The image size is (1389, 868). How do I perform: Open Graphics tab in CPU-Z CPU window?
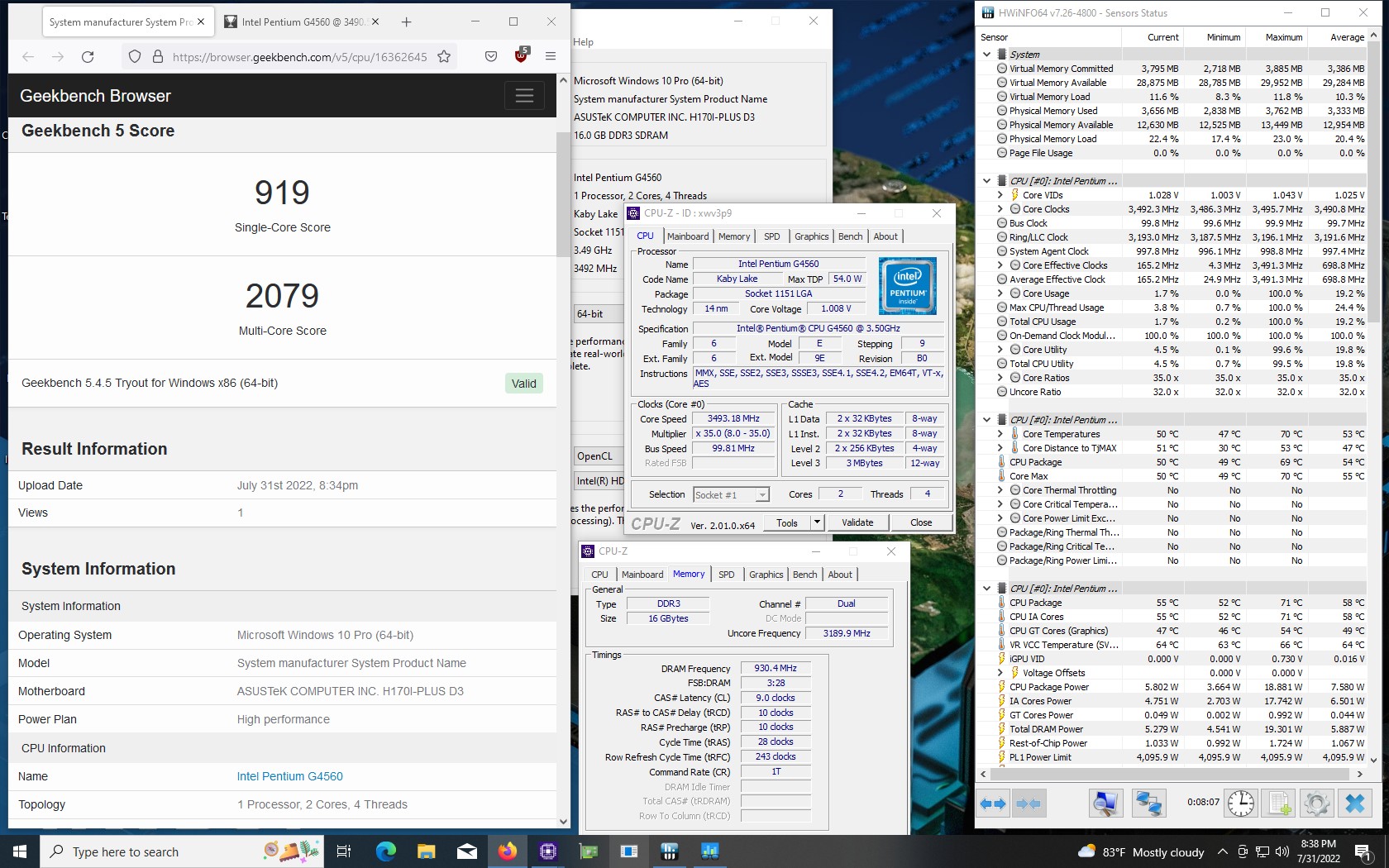[811, 236]
